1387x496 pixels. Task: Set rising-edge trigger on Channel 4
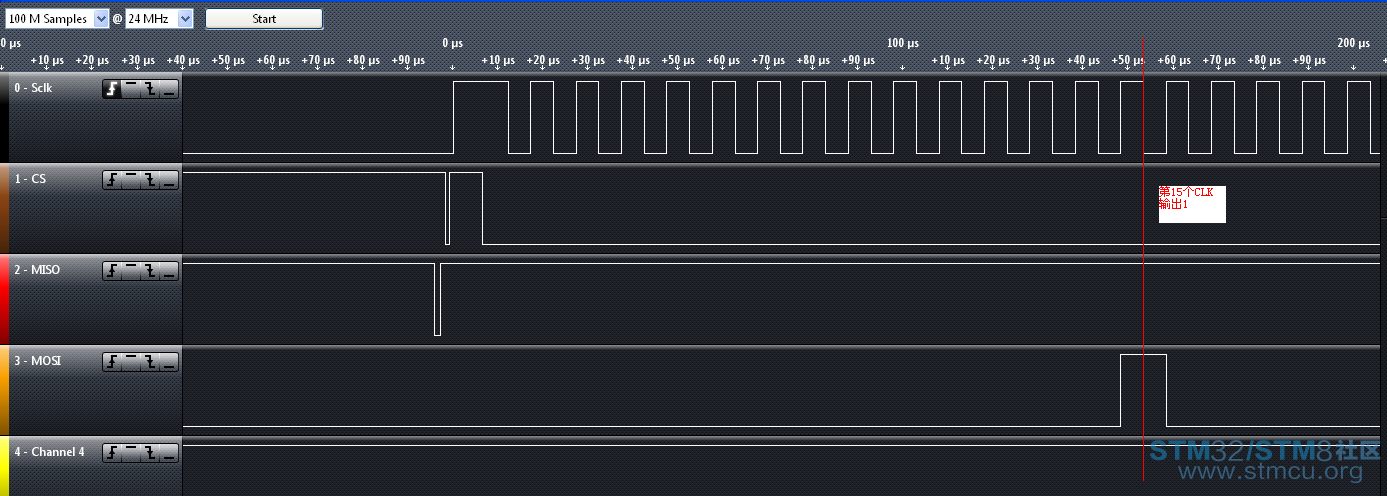click(x=112, y=453)
